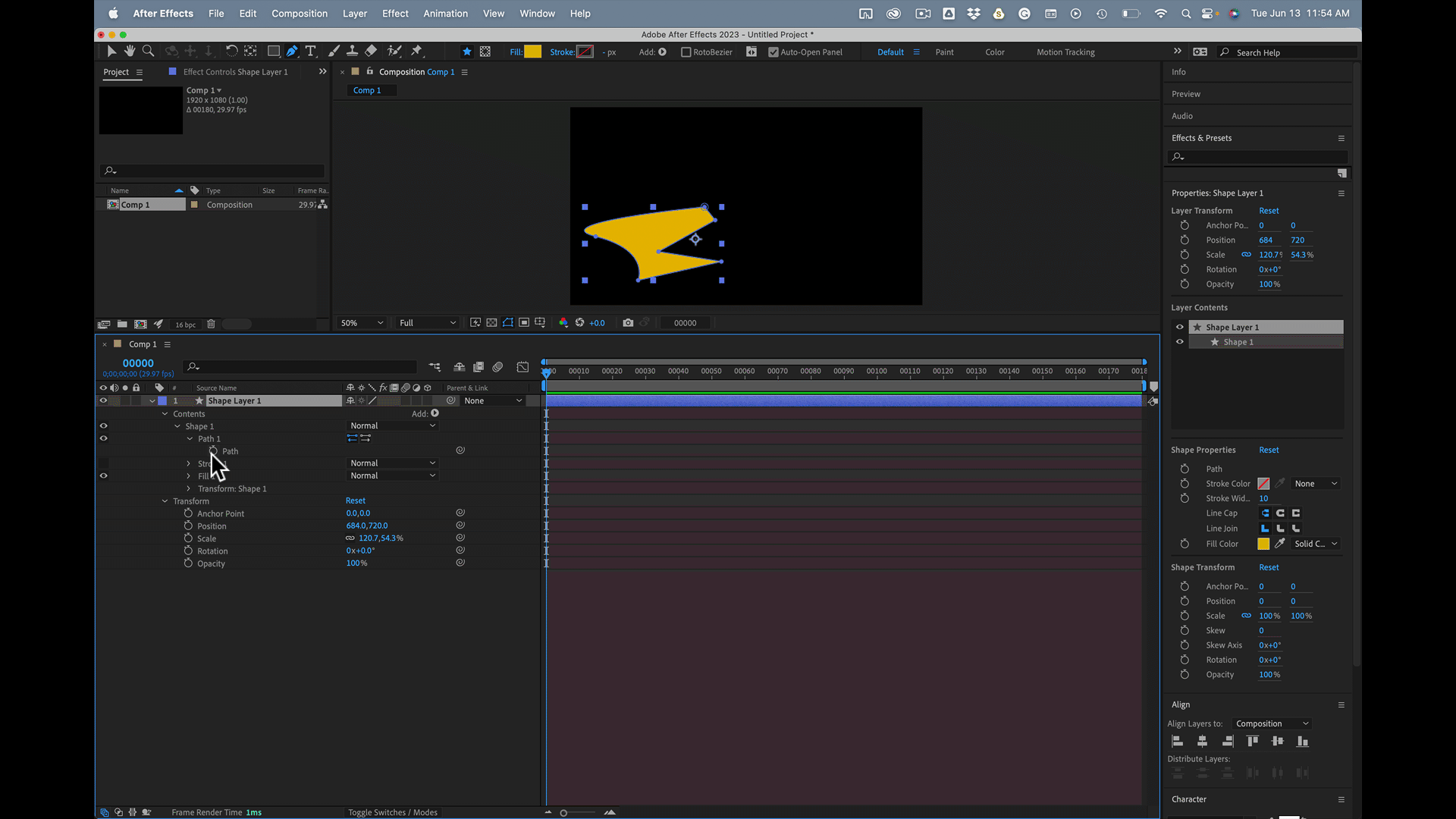
Task: Click the Take Snapshot camera icon
Action: 628,323
